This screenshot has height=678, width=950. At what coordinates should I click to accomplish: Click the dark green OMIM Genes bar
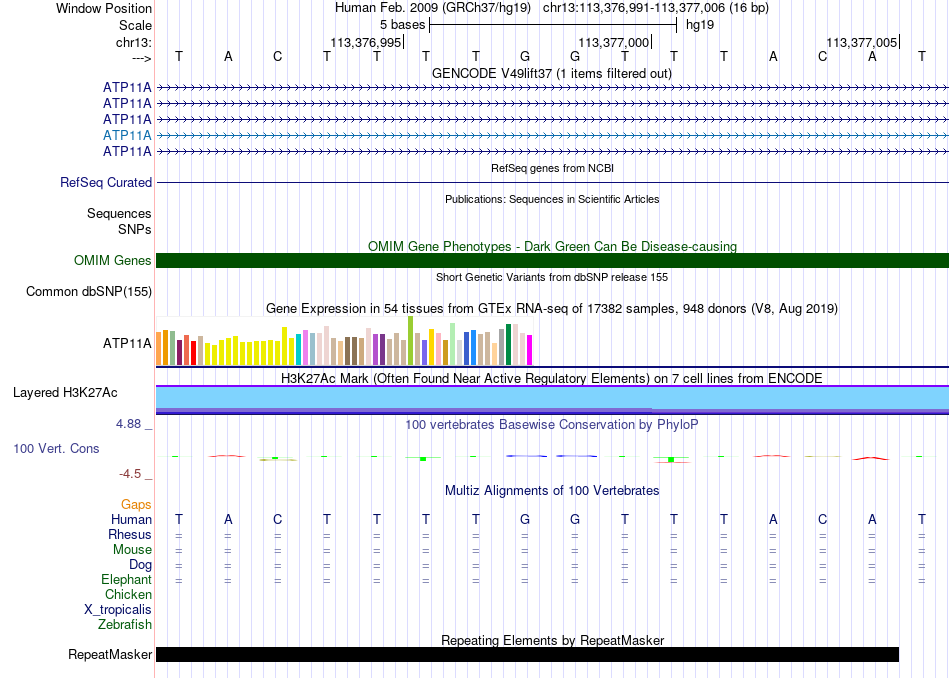coord(552,261)
